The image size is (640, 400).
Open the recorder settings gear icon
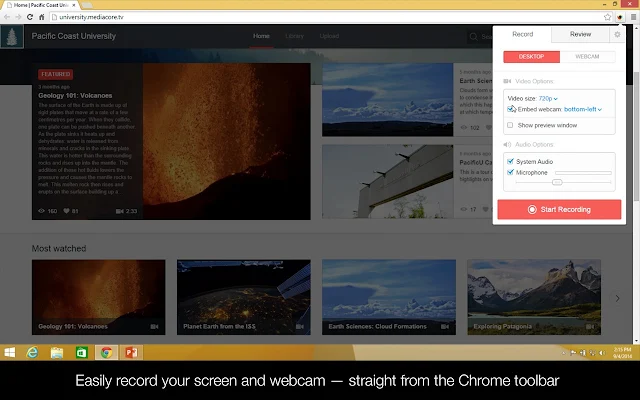click(617, 35)
